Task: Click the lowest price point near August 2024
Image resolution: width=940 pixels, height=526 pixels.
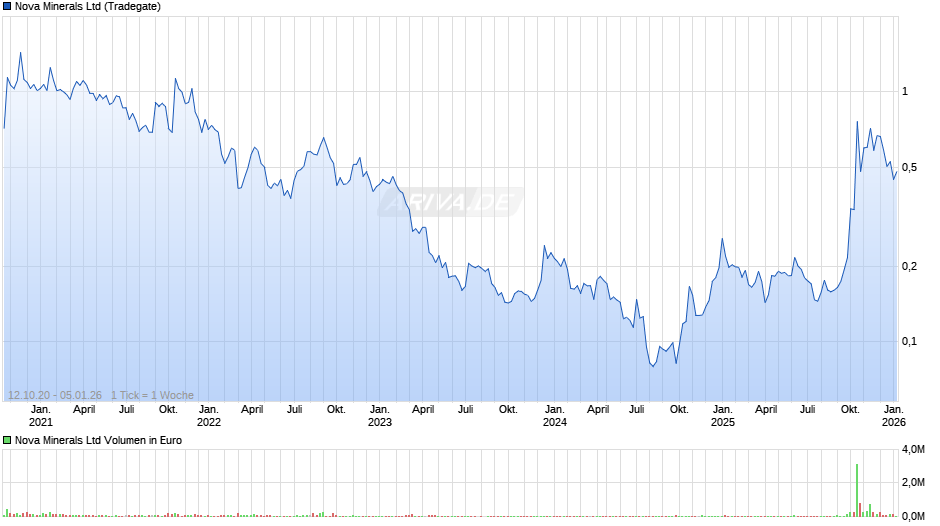Action: pyautogui.click(x=653, y=366)
